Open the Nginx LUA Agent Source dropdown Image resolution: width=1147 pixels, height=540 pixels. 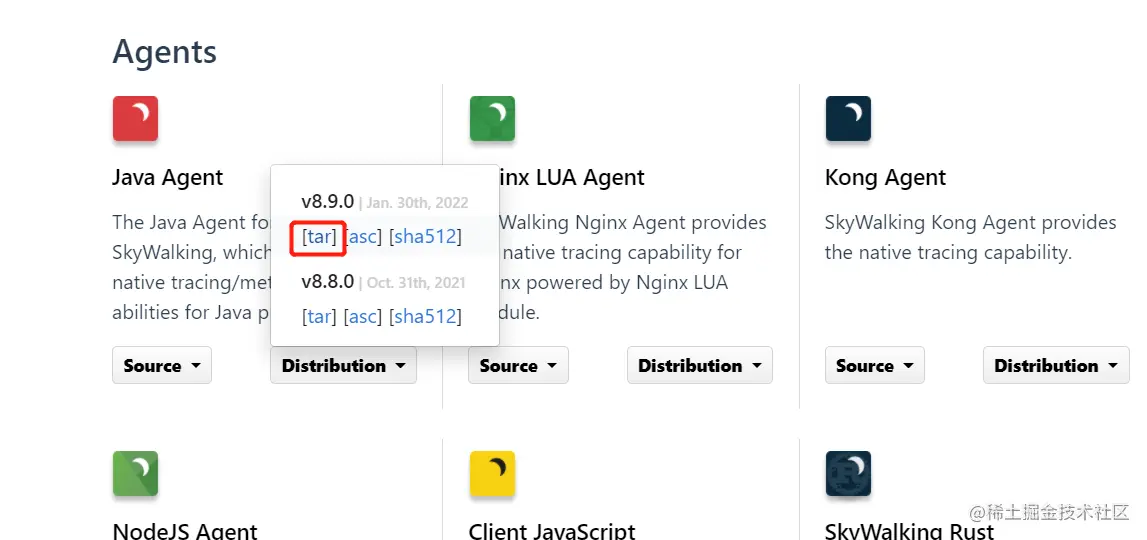point(518,365)
